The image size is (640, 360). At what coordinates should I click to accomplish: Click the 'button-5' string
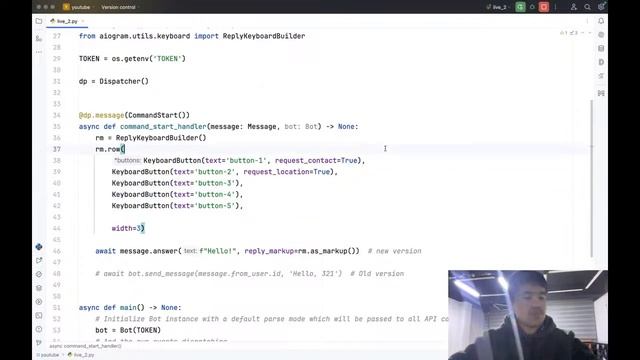click(x=216, y=206)
